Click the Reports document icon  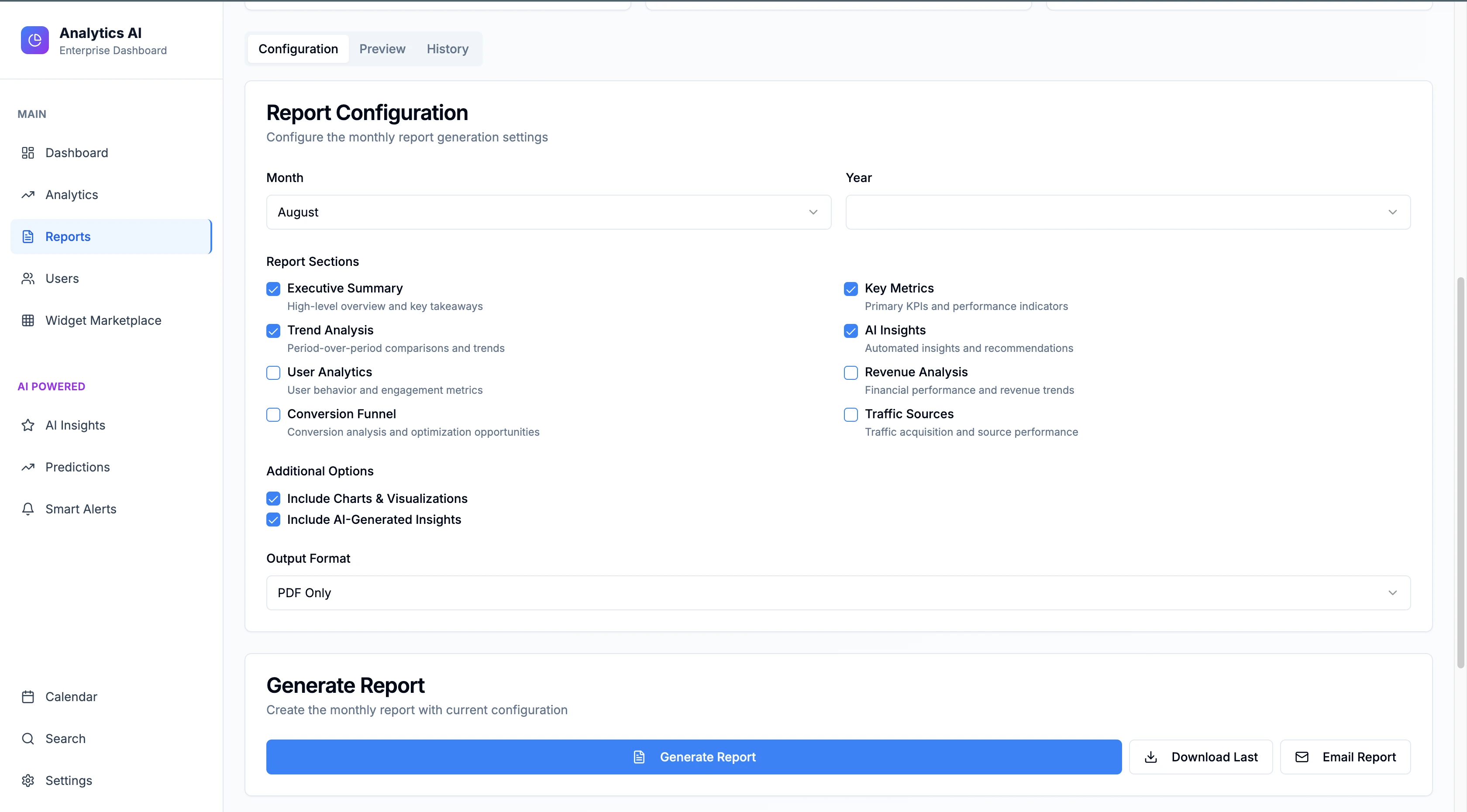point(28,236)
